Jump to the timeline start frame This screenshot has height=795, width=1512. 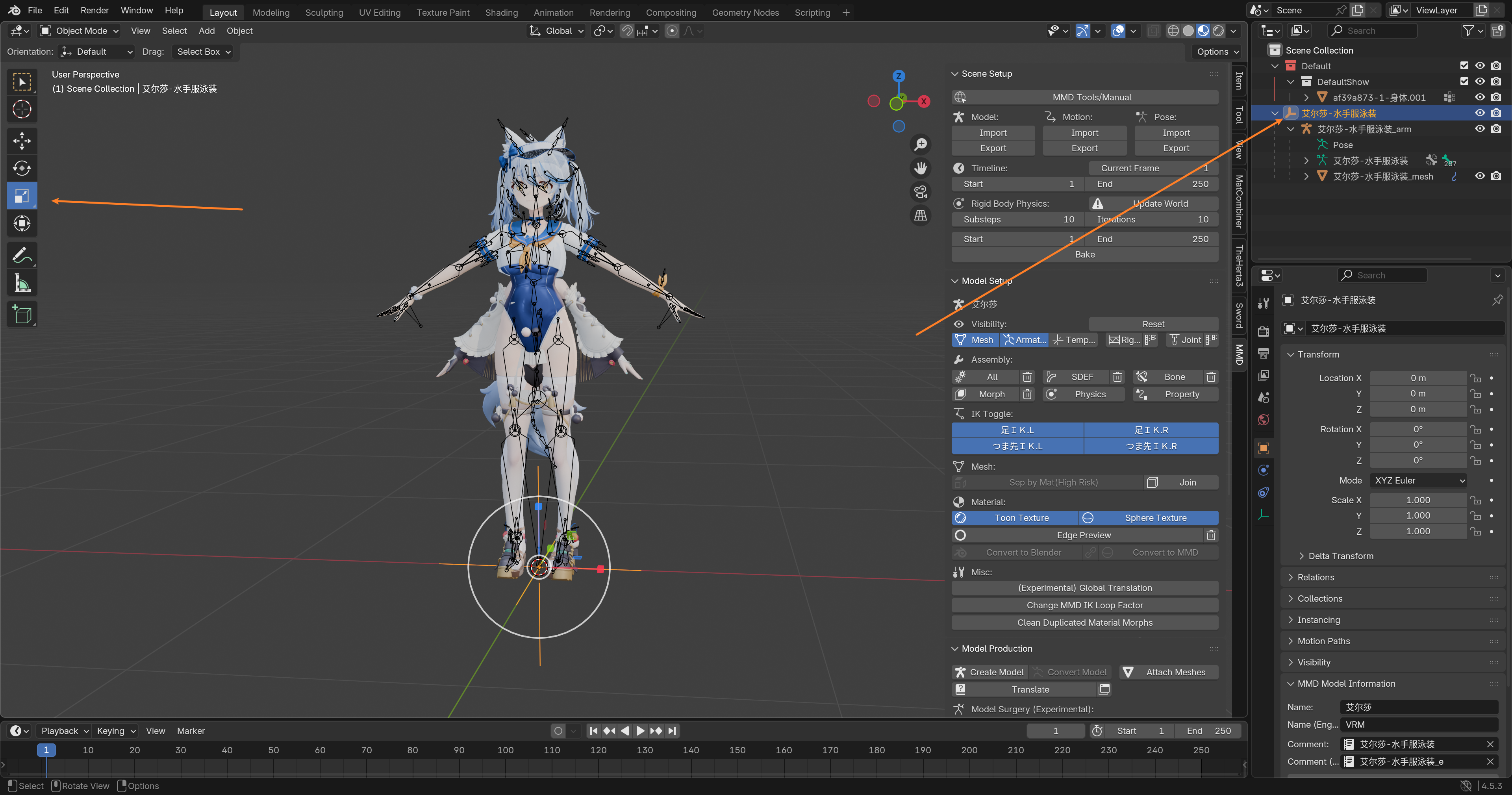(593, 731)
